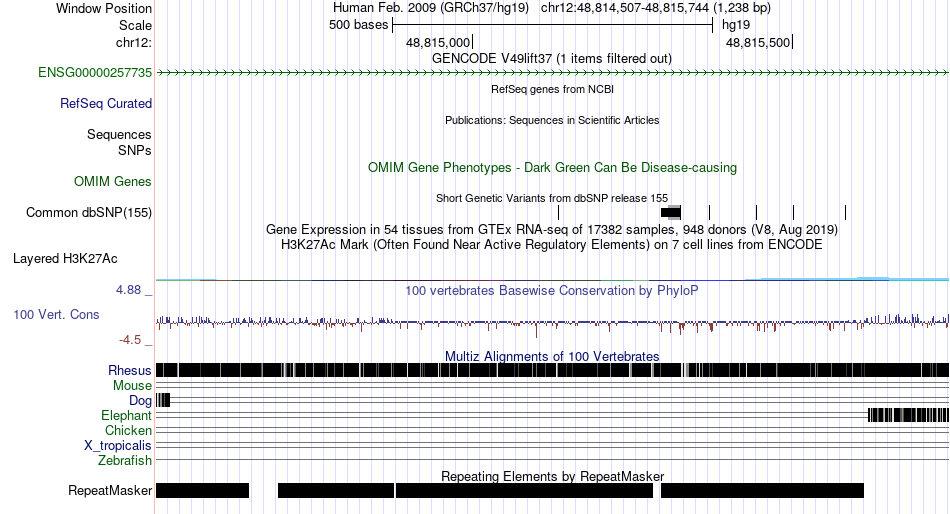Select the Elephant alignment row label
The height and width of the screenshot is (514, 950).
coord(126,416)
